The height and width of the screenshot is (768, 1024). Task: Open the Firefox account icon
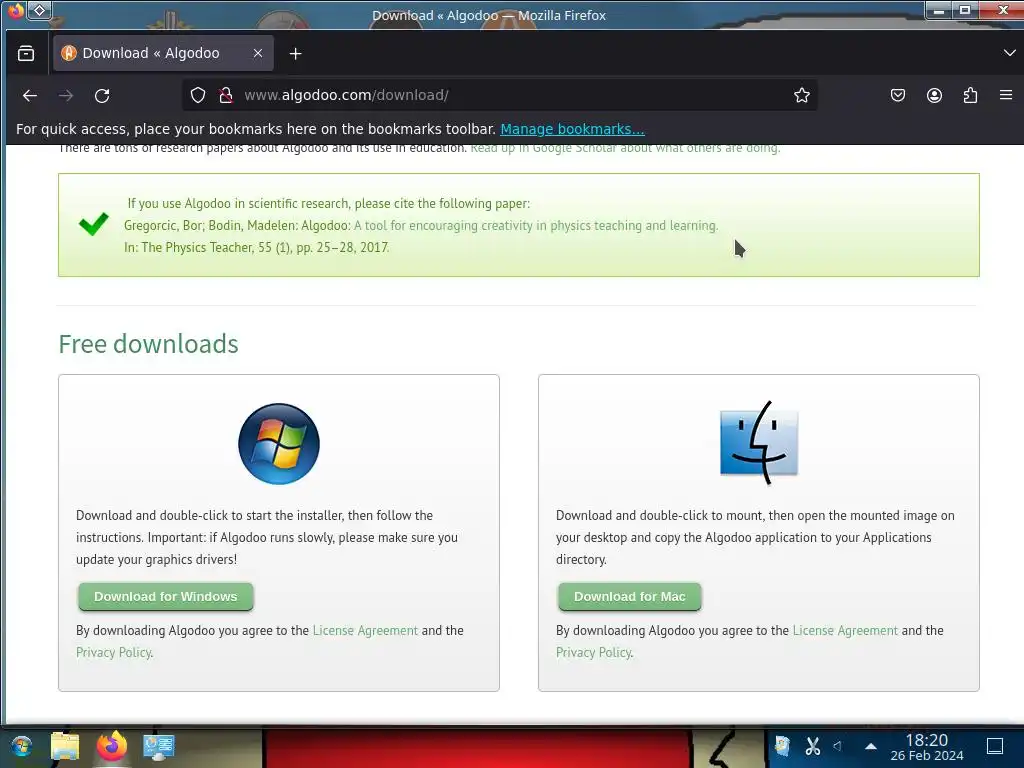point(935,95)
